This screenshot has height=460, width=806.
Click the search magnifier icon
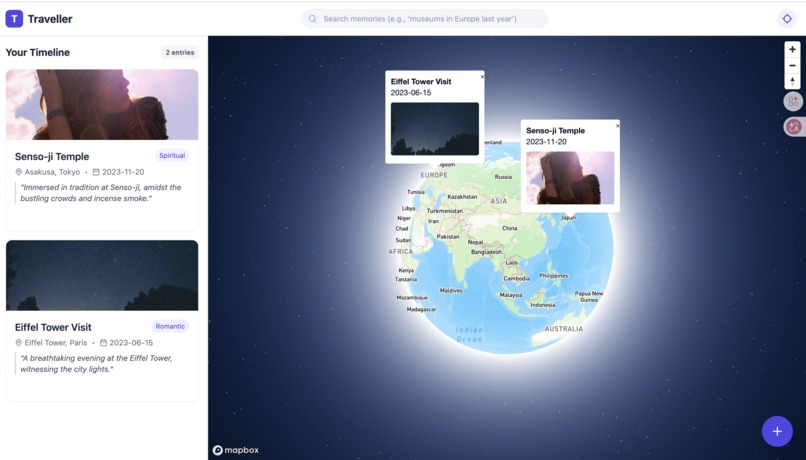coord(313,19)
